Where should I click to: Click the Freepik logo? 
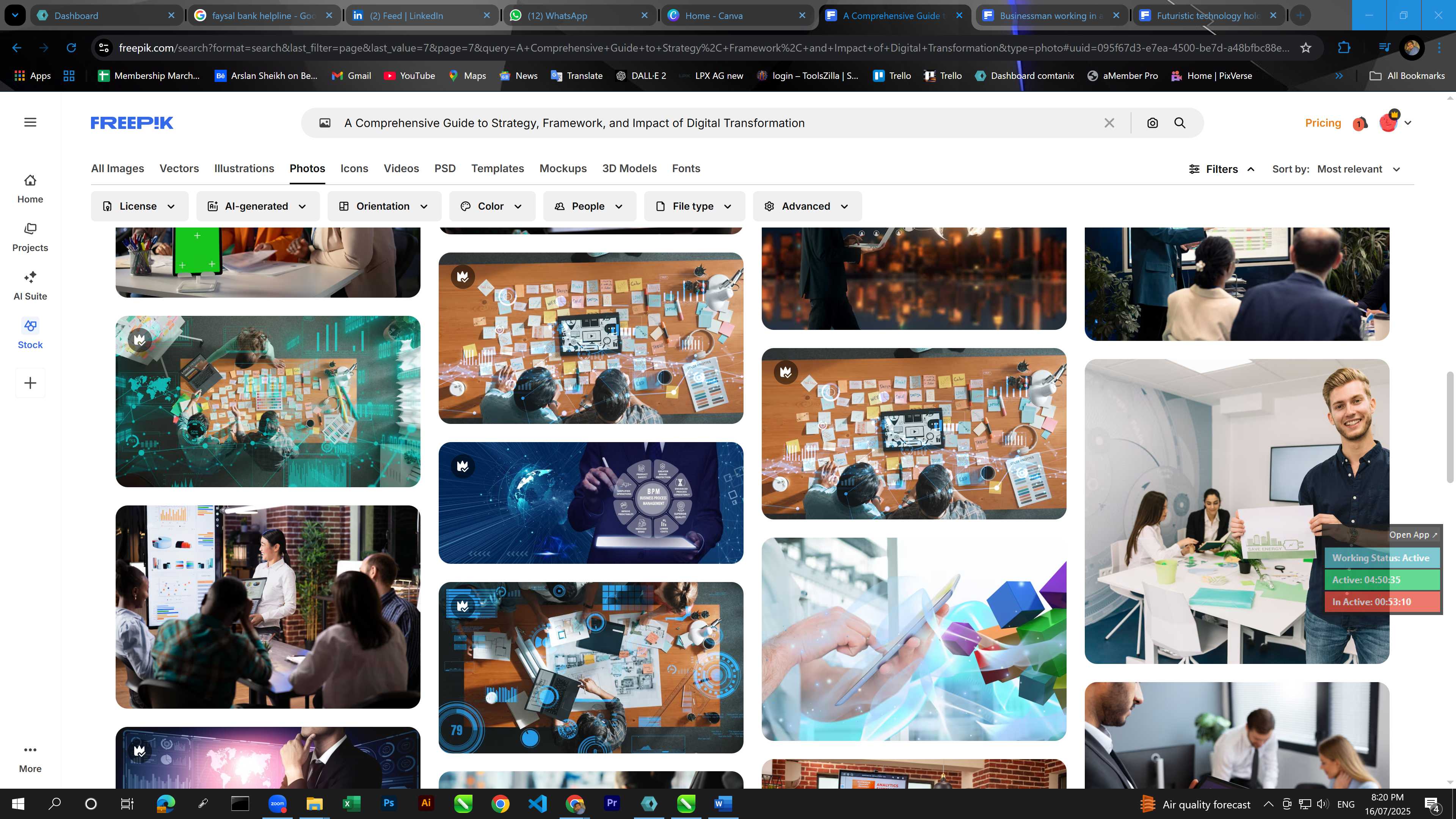pos(132,122)
